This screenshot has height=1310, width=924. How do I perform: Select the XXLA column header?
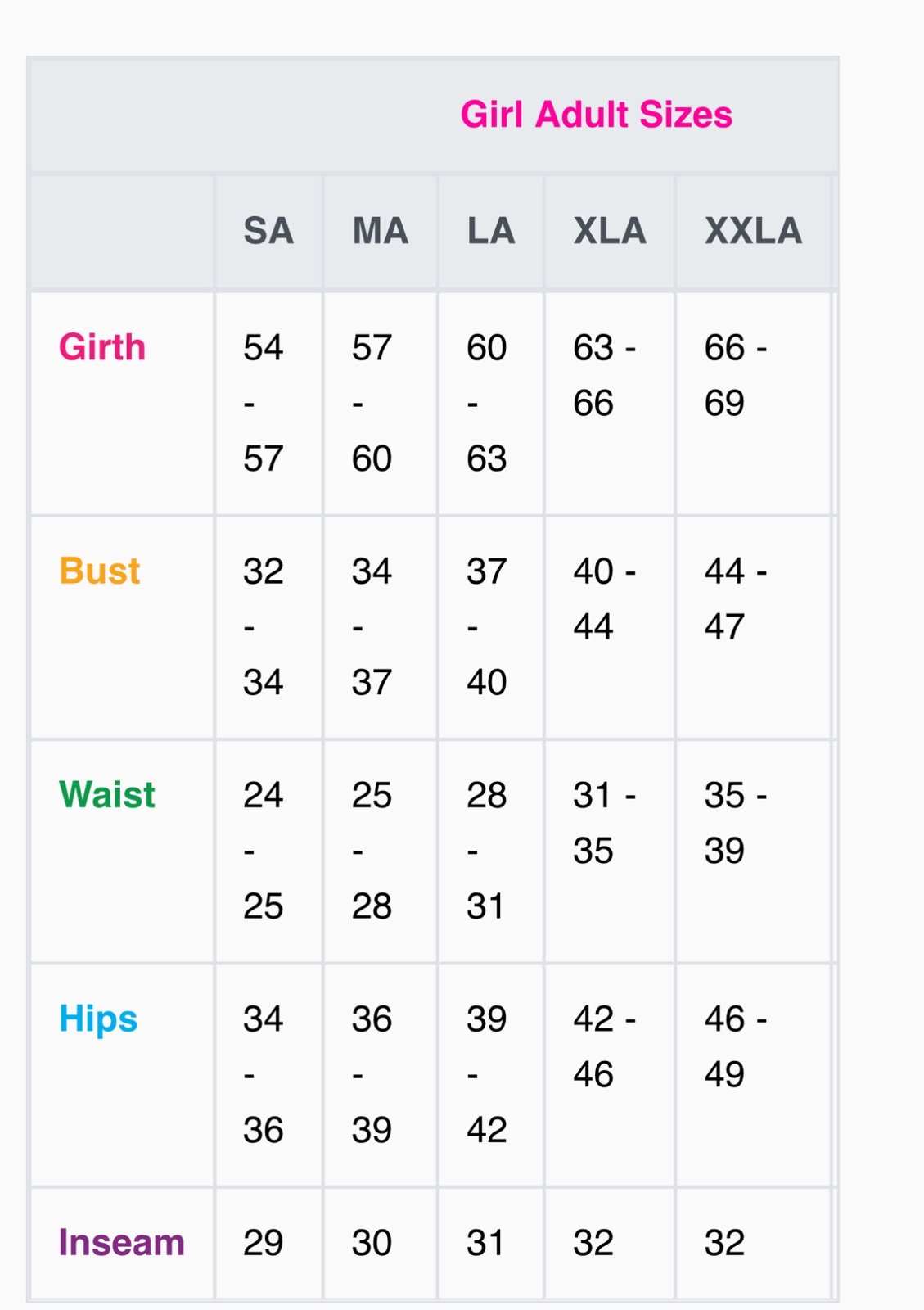(754, 231)
